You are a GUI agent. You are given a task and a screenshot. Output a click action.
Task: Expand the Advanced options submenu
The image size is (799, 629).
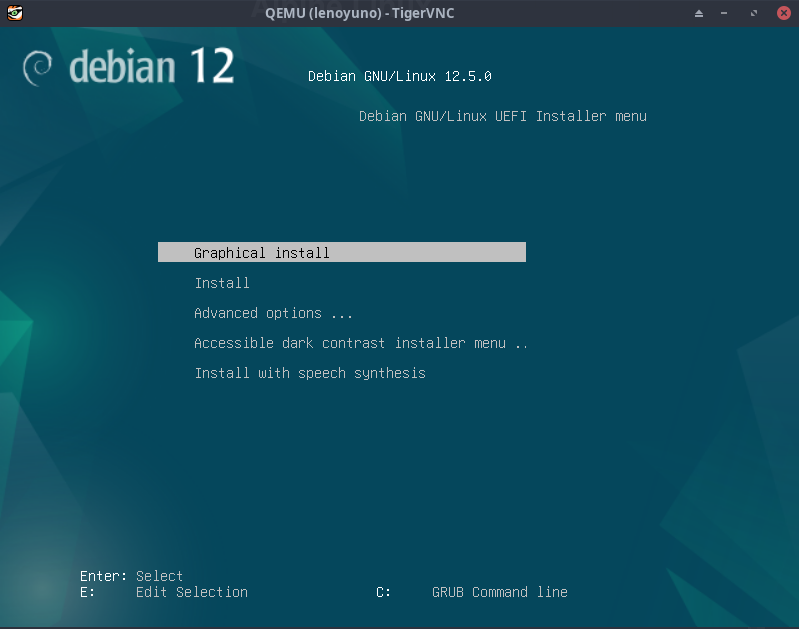[273, 313]
